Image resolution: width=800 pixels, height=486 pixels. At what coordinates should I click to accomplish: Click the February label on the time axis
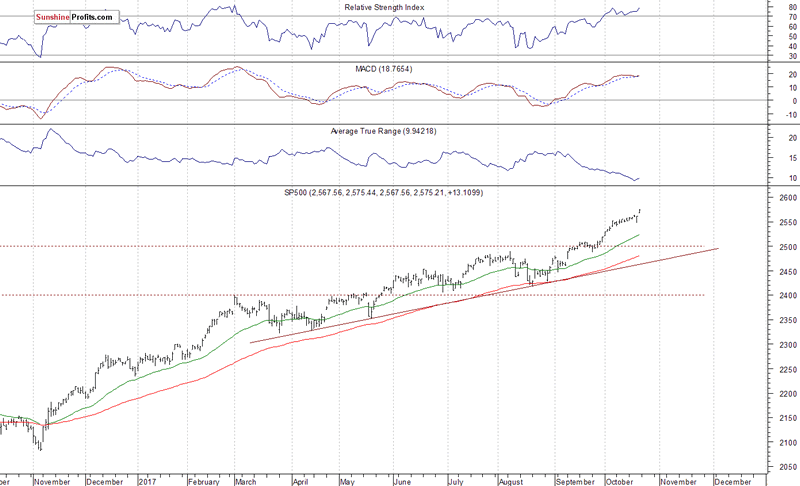click(204, 481)
